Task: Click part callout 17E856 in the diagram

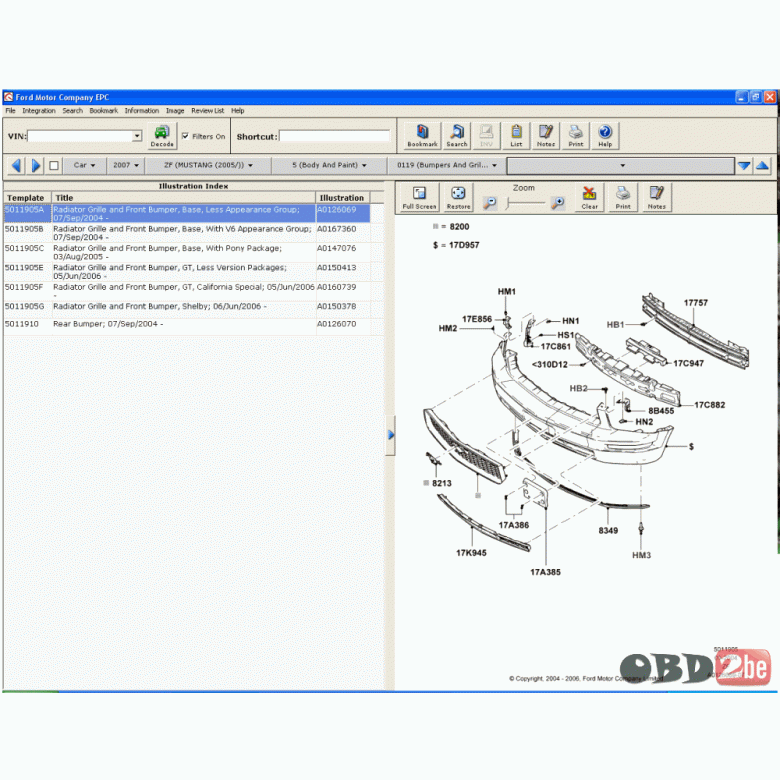Action: [477, 319]
